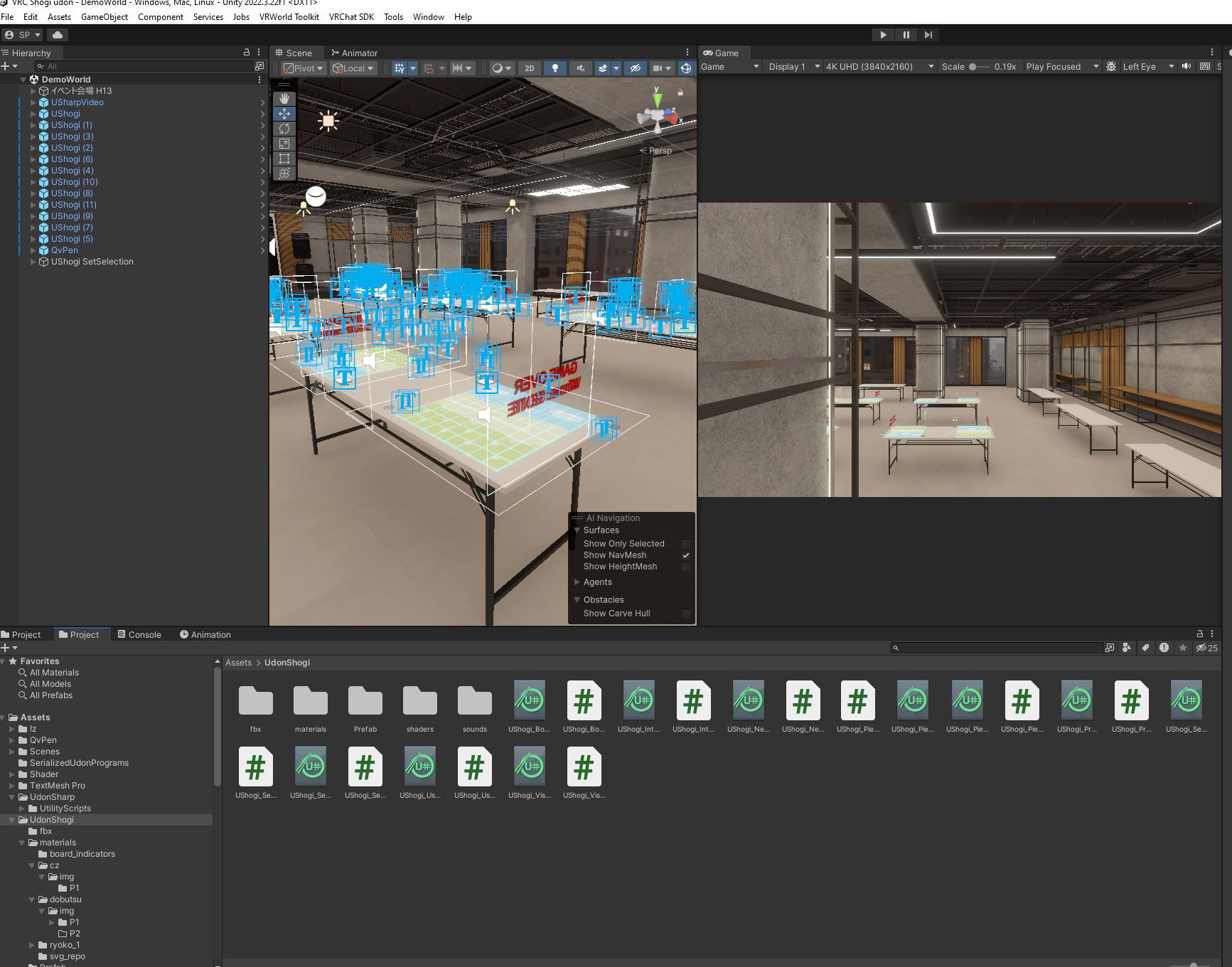Screen dimensions: 1232x967
Task: Mute audio in Game view
Action: click(1186, 67)
